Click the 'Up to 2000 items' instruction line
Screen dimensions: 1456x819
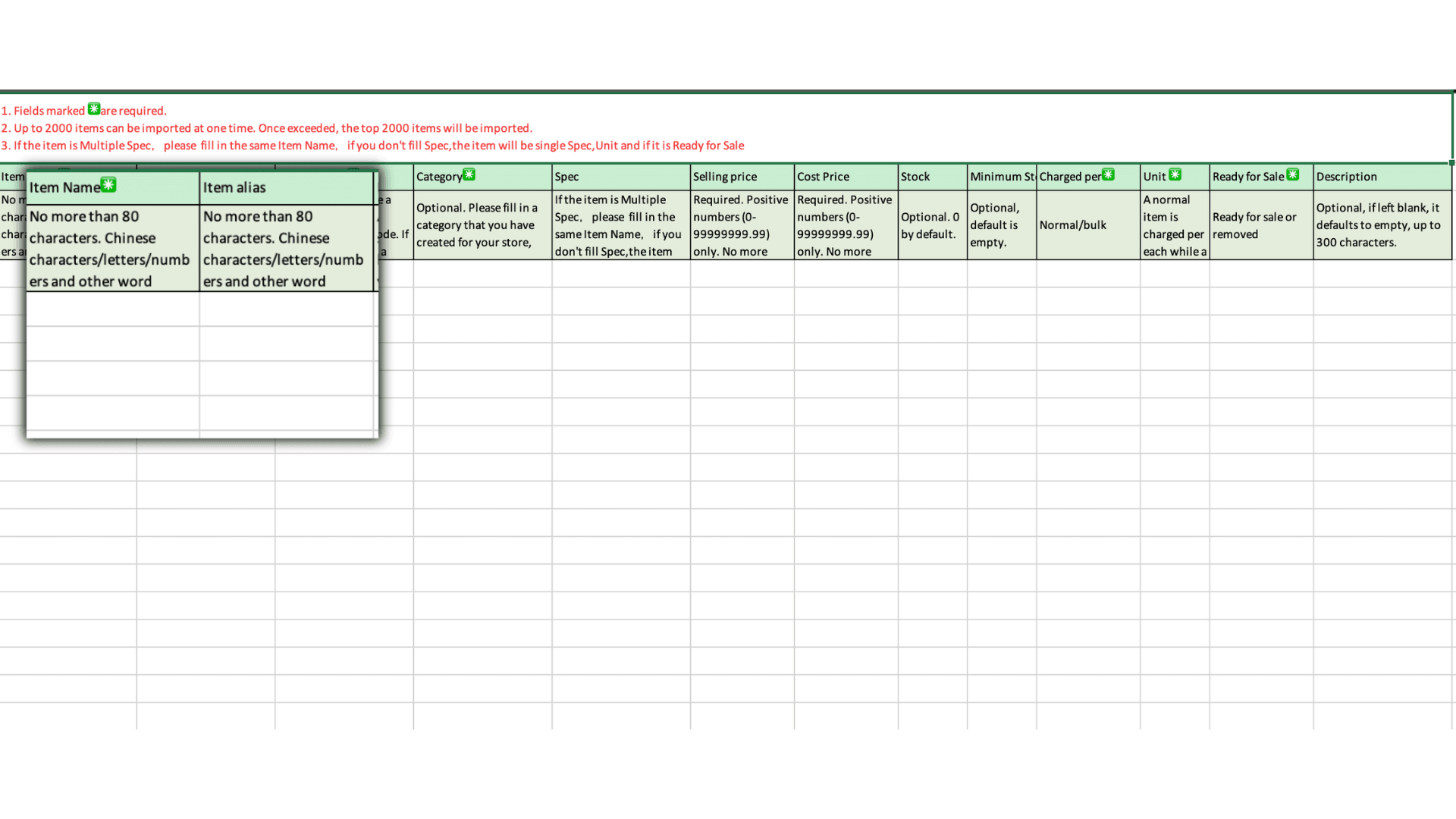(x=267, y=128)
